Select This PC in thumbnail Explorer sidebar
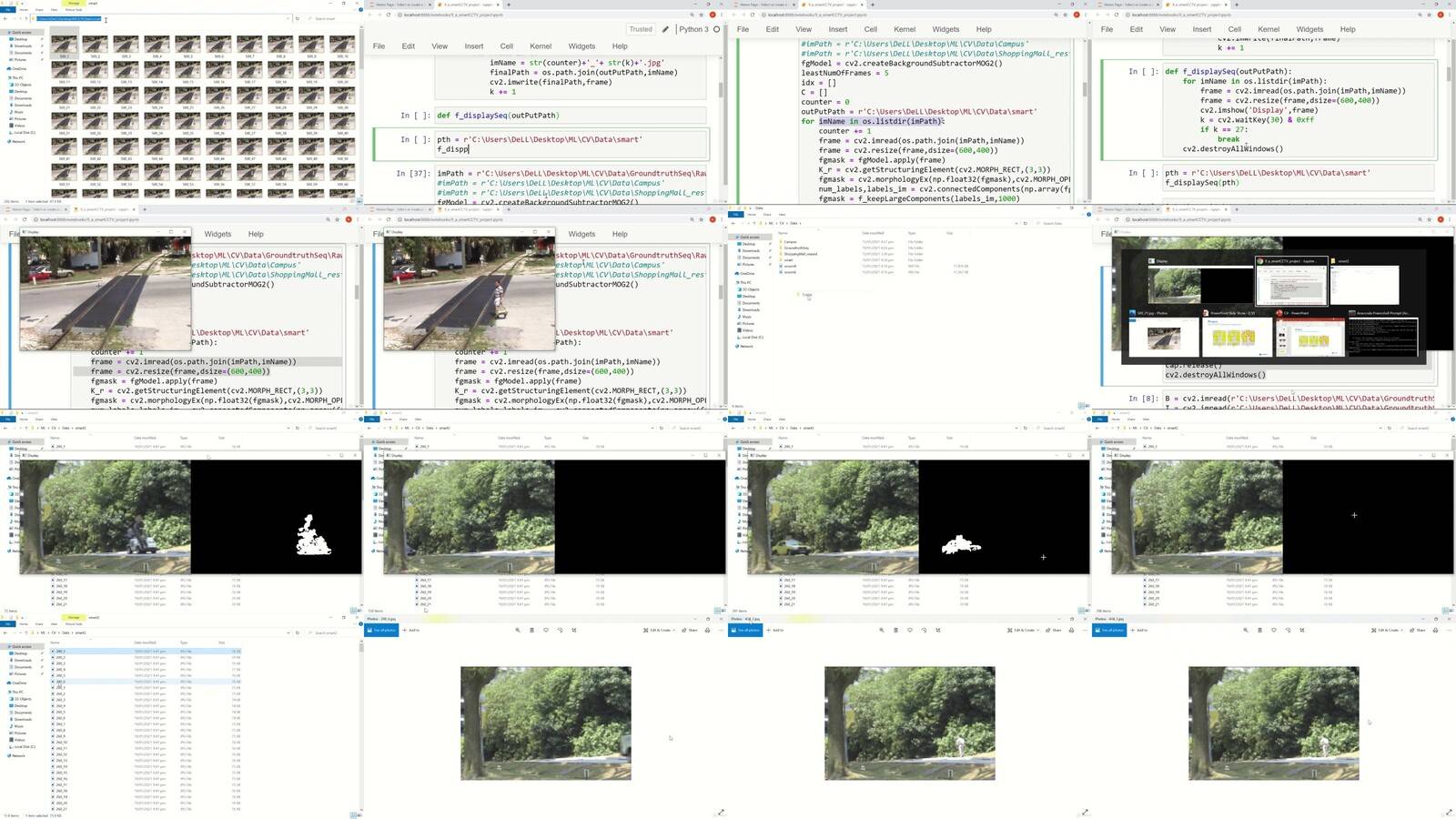 pos(17,77)
